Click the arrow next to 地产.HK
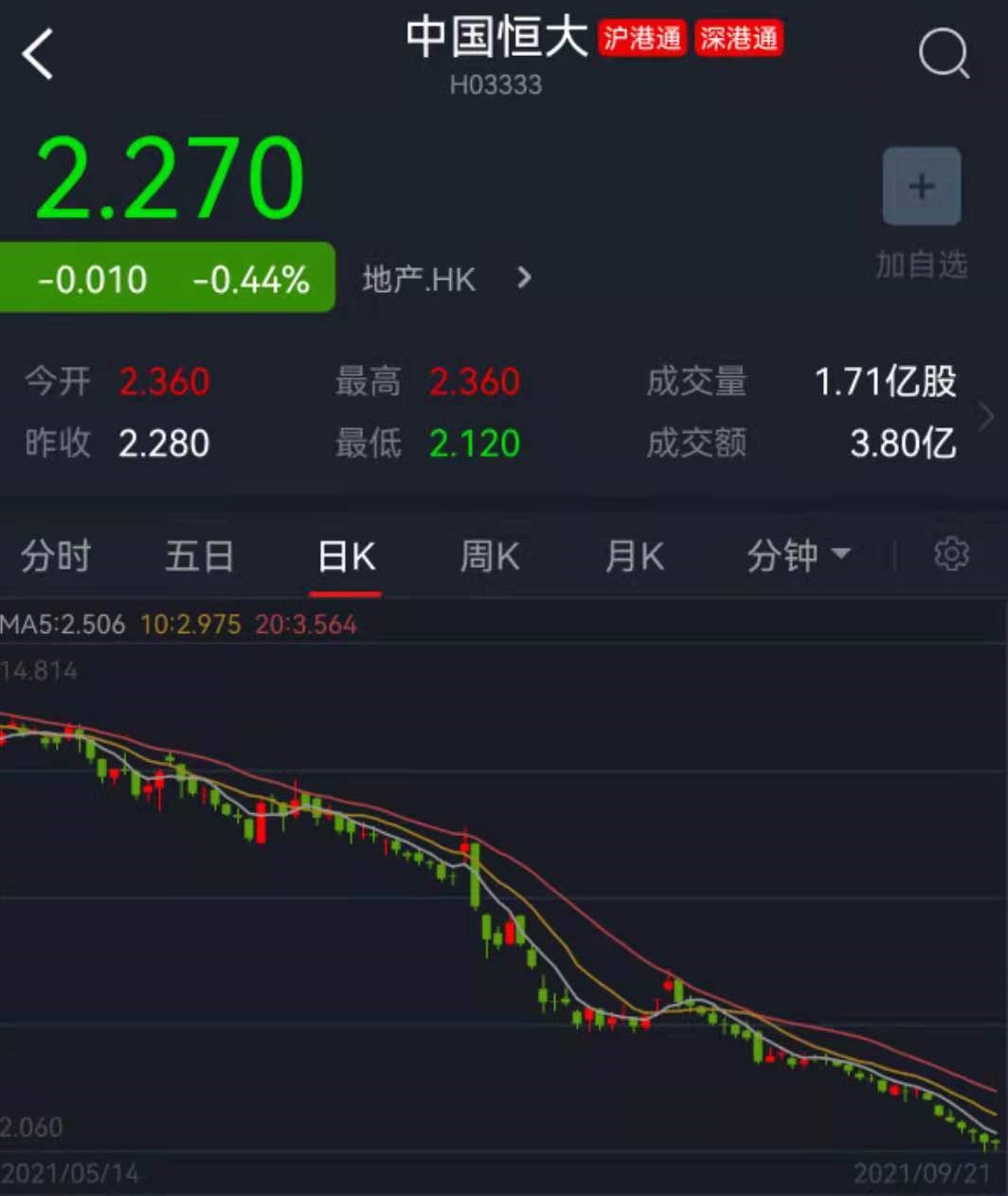 [x=524, y=279]
